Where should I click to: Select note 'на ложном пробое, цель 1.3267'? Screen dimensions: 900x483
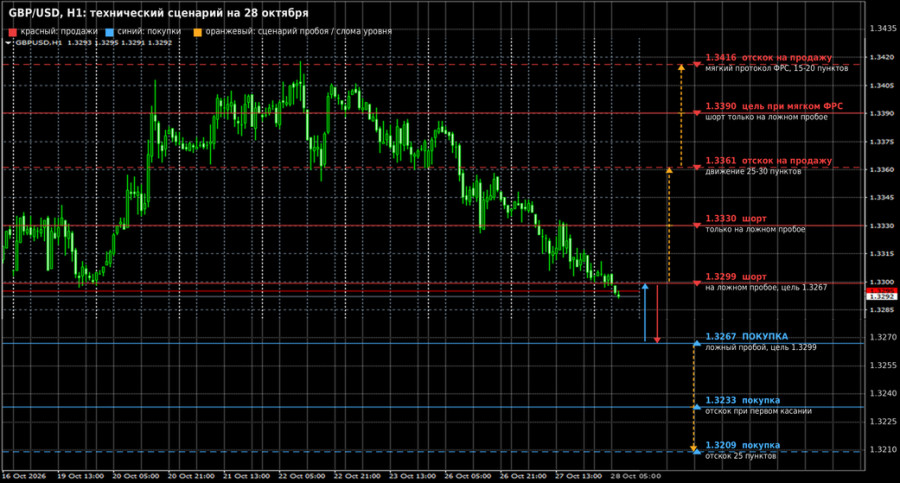tap(766, 288)
